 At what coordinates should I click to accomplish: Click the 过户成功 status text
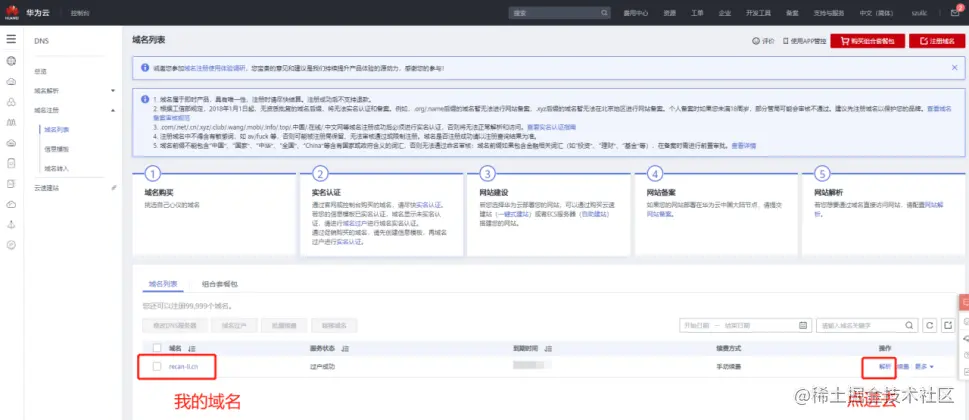[x=322, y=367]
